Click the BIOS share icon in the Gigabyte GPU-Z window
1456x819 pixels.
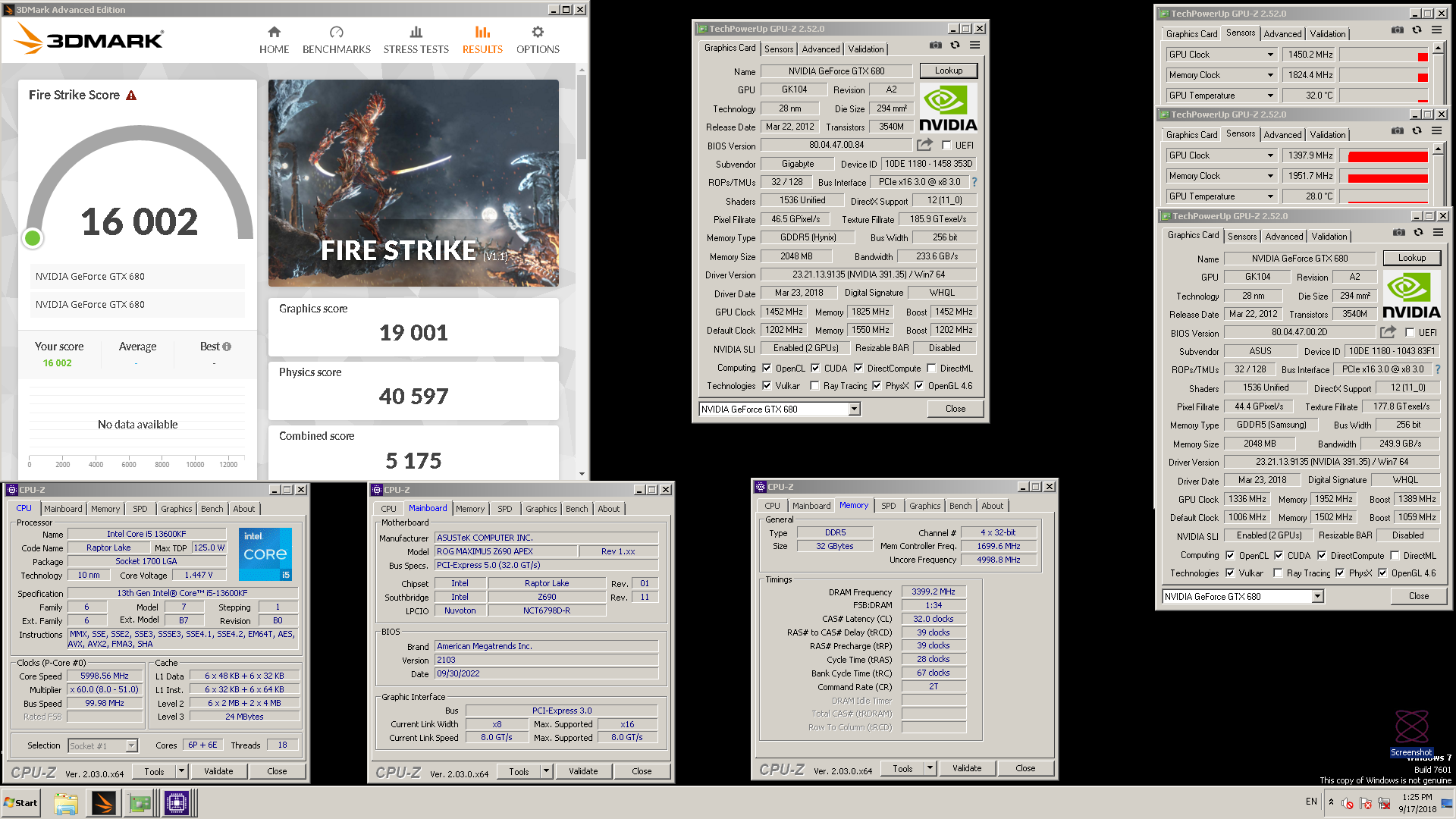coord(924,144)
